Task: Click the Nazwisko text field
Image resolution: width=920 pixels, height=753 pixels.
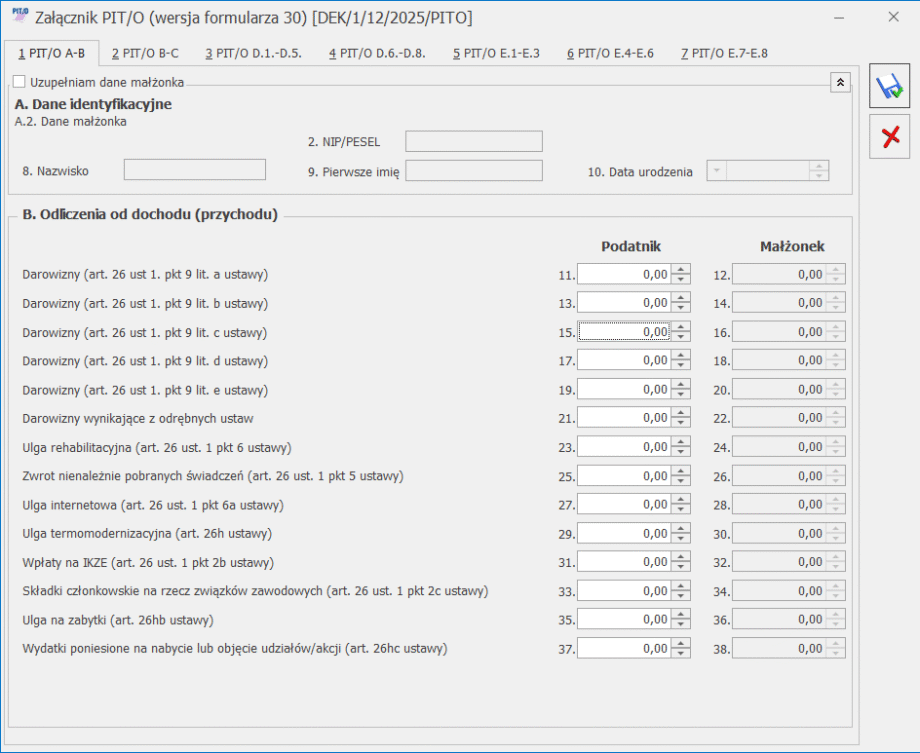Action: (x=194, y=170)
